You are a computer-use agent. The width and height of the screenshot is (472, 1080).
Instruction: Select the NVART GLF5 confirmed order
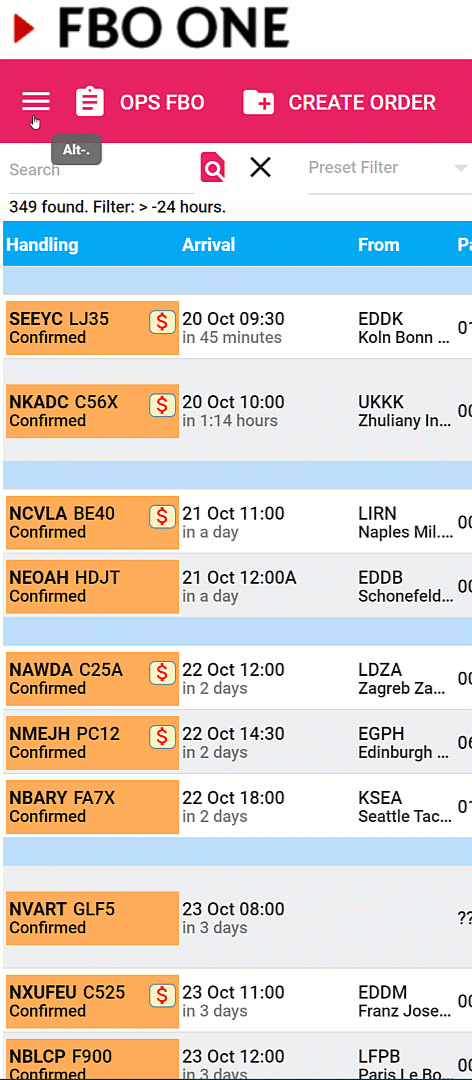92,917
